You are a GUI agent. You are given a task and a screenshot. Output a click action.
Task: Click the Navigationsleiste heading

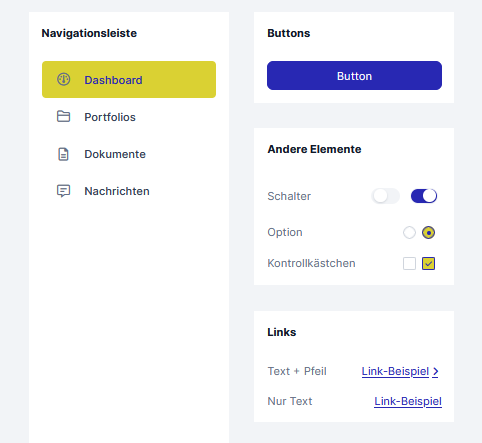pos(89,33)
